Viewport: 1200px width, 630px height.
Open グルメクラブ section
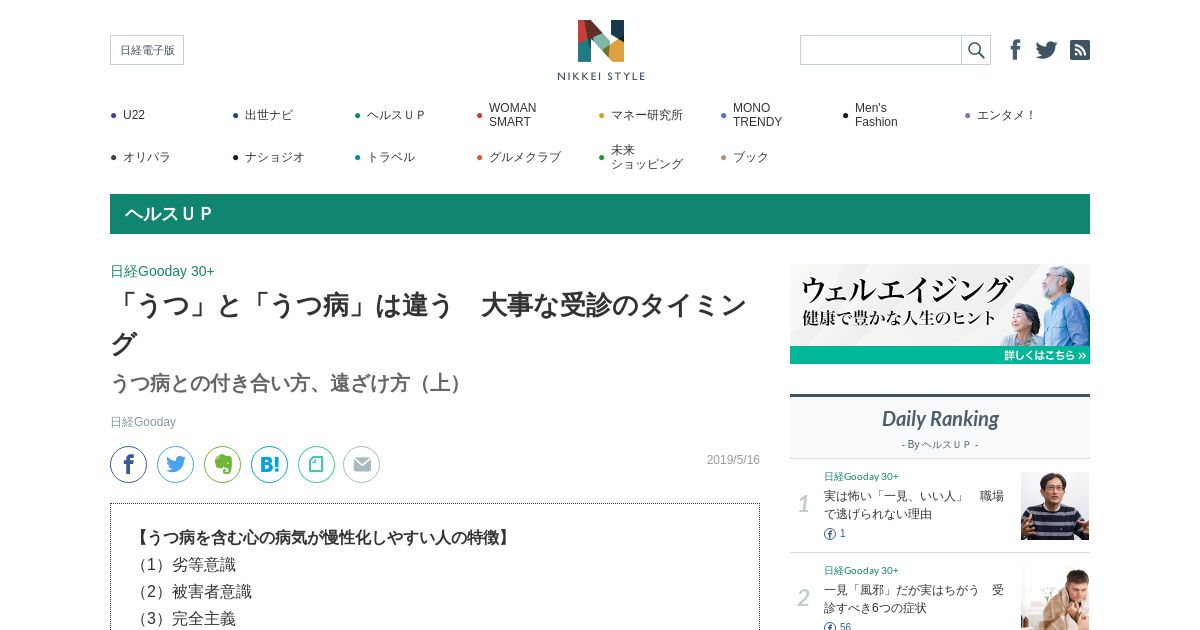(x=524, y=157)
